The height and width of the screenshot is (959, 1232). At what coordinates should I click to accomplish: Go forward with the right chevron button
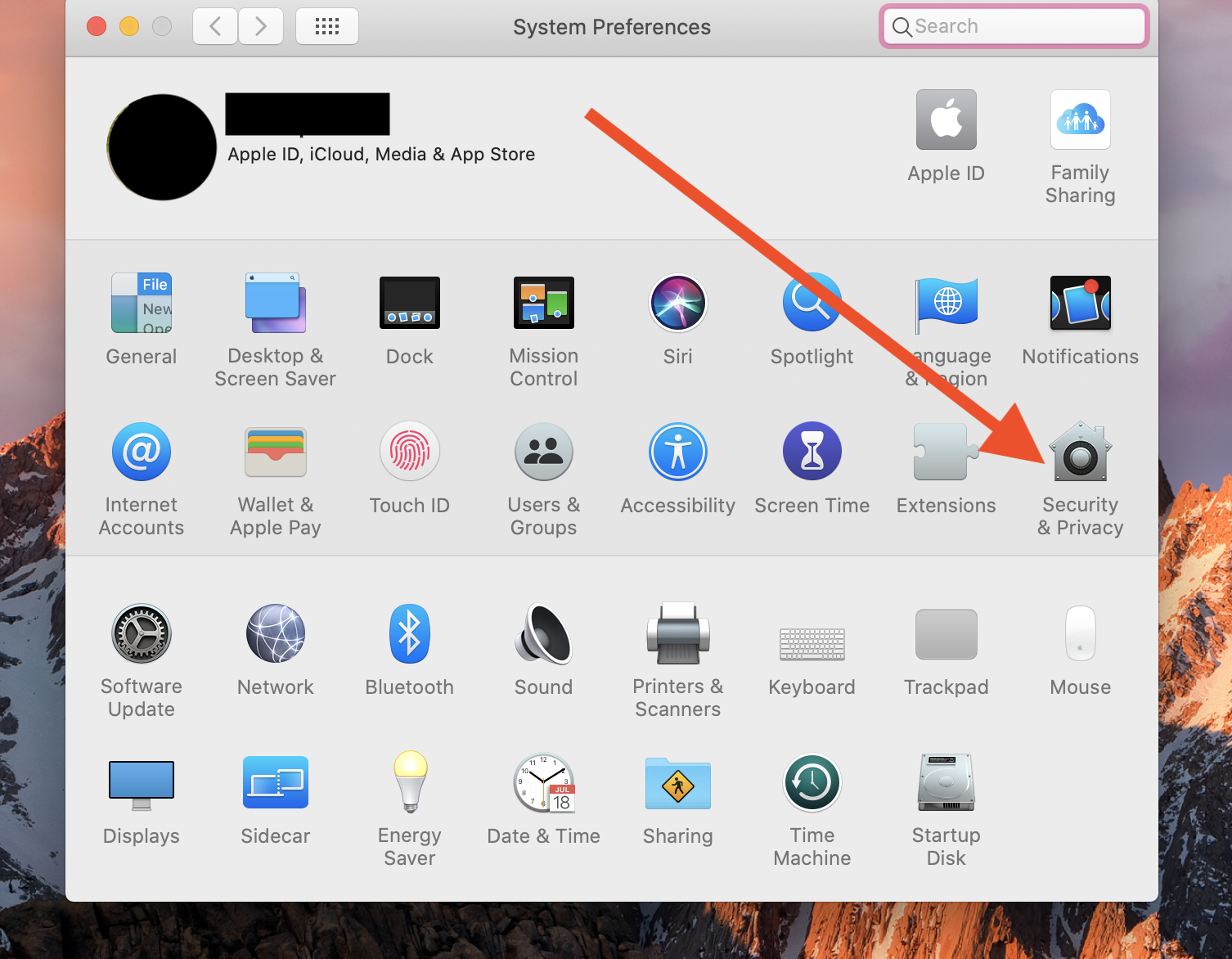tap(261, 26)
